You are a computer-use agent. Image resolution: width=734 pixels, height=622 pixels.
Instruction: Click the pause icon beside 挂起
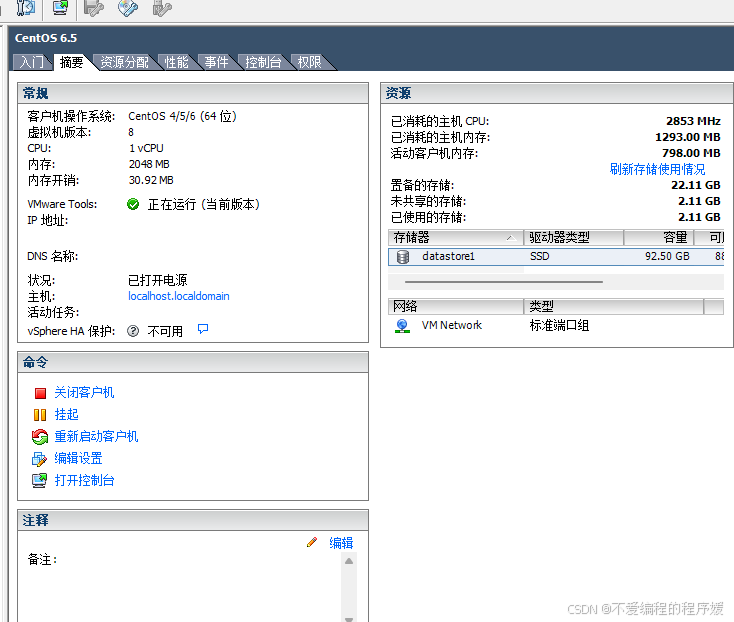(40, 415)
